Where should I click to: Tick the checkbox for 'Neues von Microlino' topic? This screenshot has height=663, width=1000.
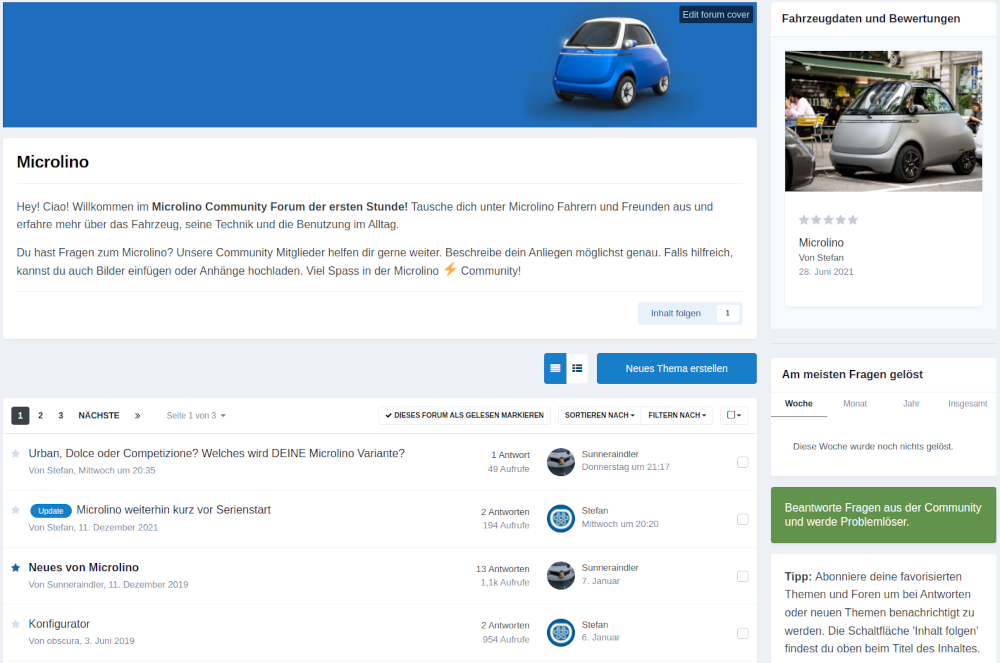coord(742,576)
